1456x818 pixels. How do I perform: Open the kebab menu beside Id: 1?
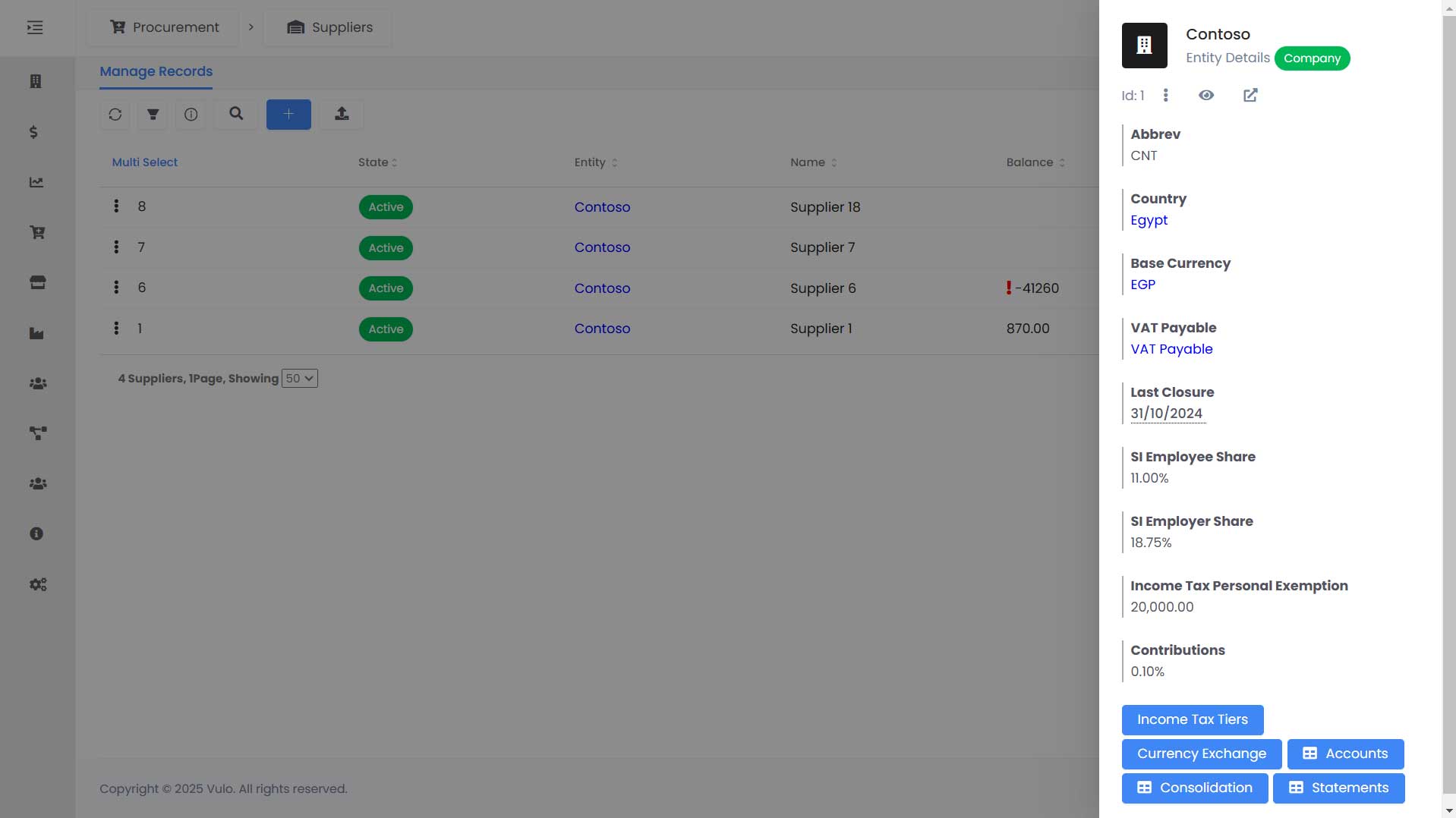click(x=1167, y=95)
